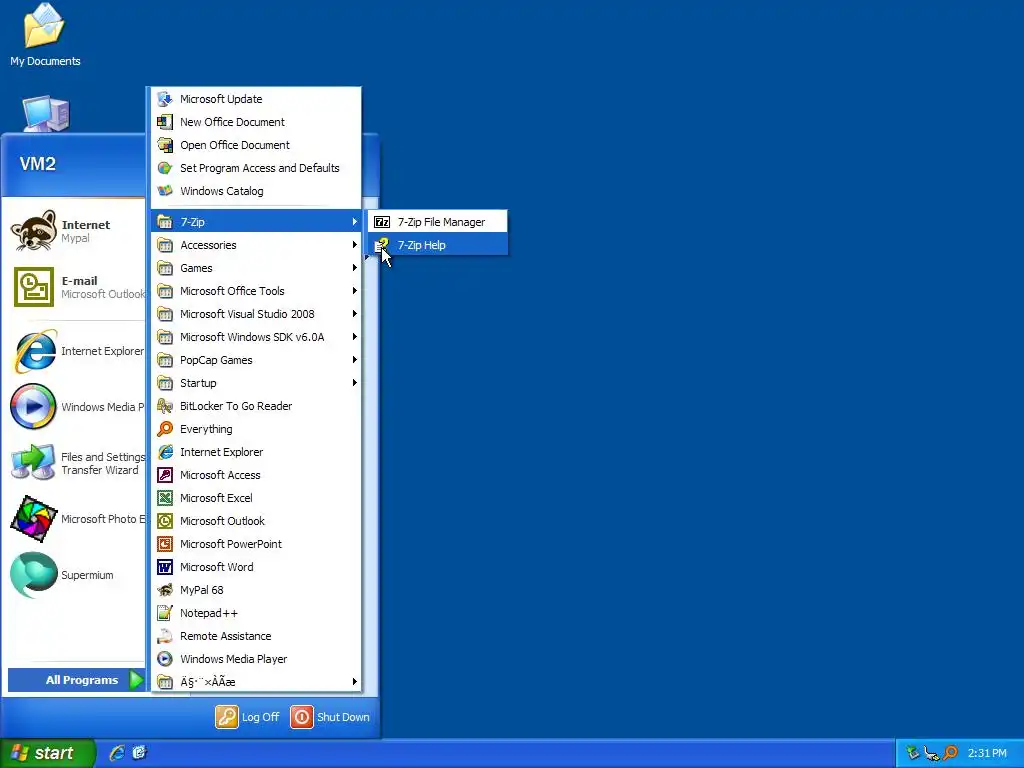This screenshot has width=1024, height=768.
Task: Click the second quick launch icon on taskbar
Action: click(139, 753)
